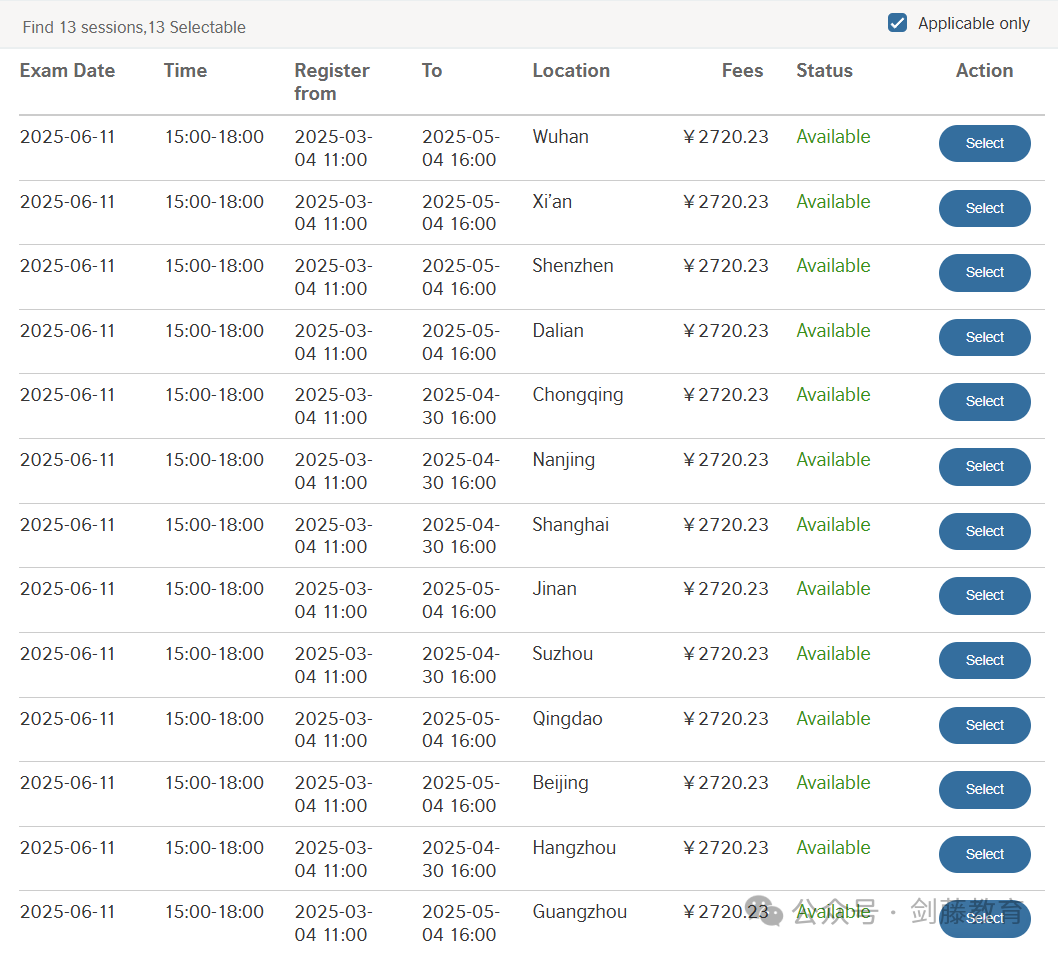The image size is (1058, 954).
Task: Click the To column header
Action: coord(432,71)
